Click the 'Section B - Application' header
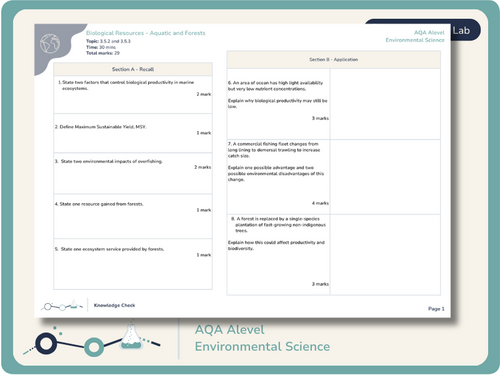The image size is (500, 375). point(334,60)
